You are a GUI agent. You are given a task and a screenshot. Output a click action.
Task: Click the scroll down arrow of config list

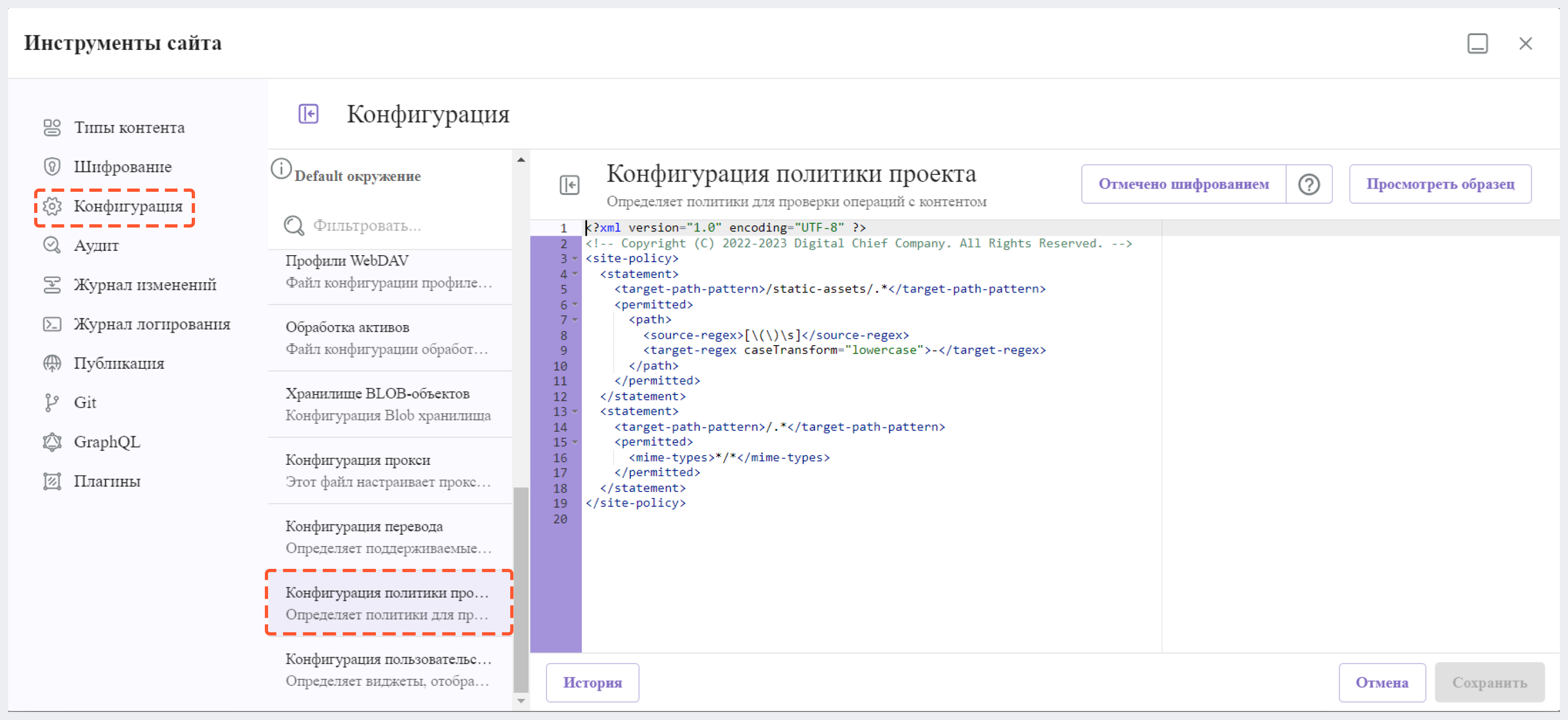click(521, 701)
